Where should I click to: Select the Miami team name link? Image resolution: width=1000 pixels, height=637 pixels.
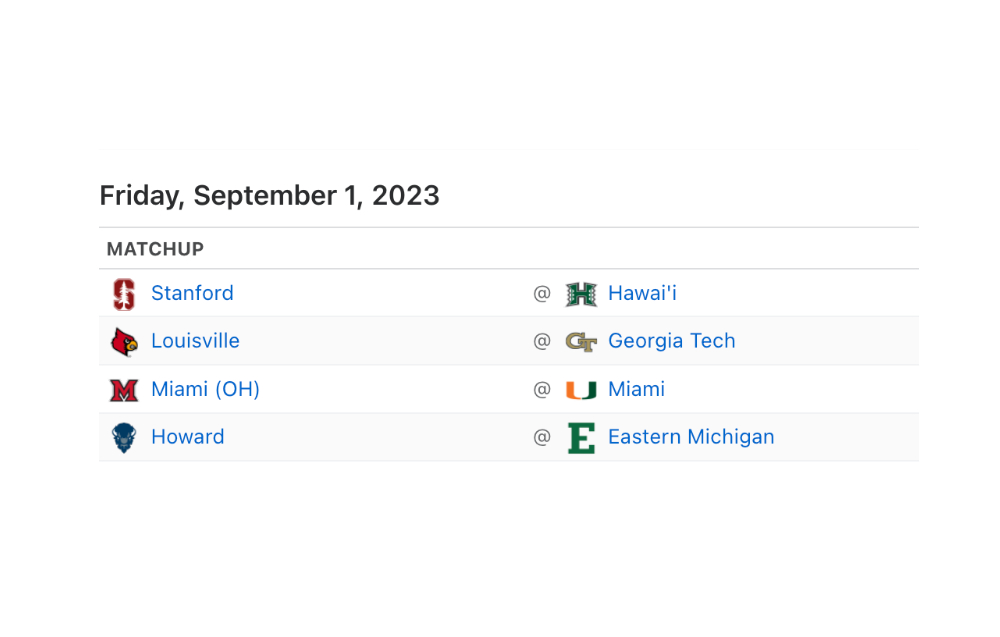point(636,389)
